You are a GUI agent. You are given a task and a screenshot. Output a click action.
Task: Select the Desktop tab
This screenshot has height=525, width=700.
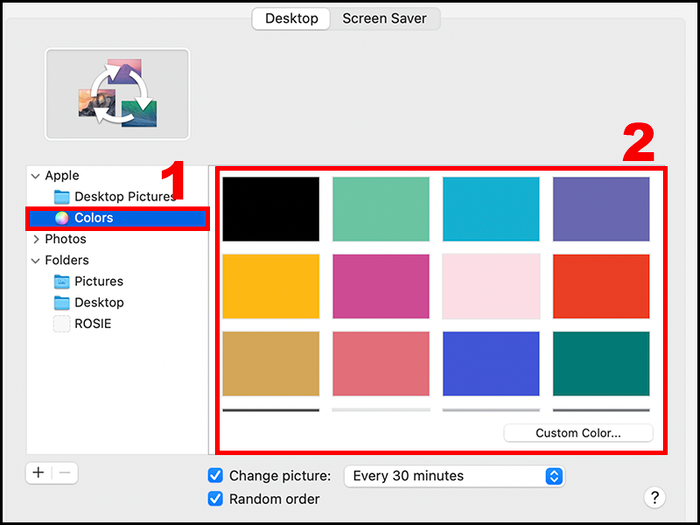coord(292,18)
